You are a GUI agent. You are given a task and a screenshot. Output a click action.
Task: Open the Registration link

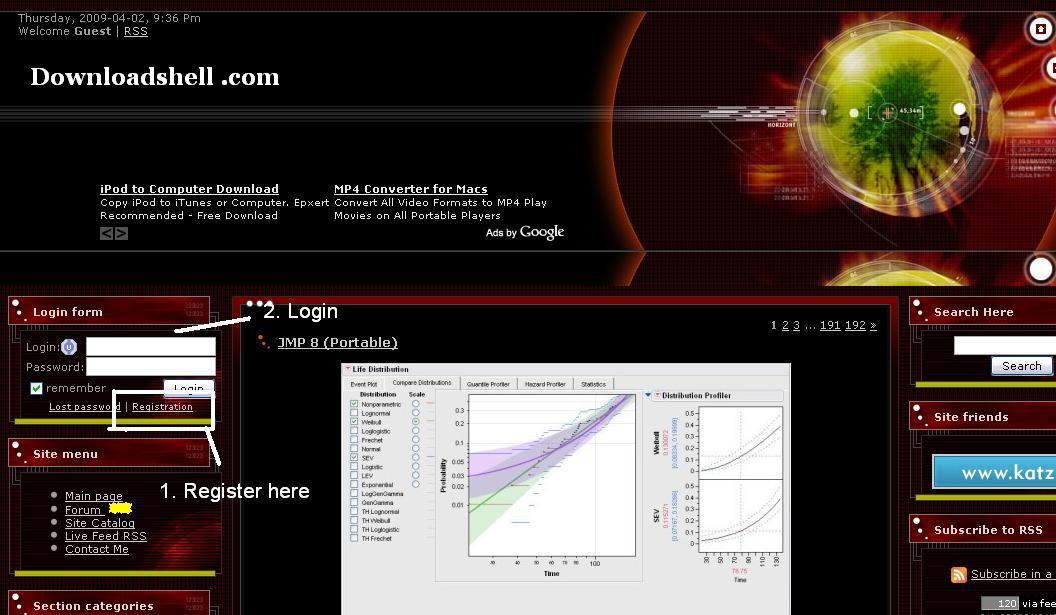point(162,407)
